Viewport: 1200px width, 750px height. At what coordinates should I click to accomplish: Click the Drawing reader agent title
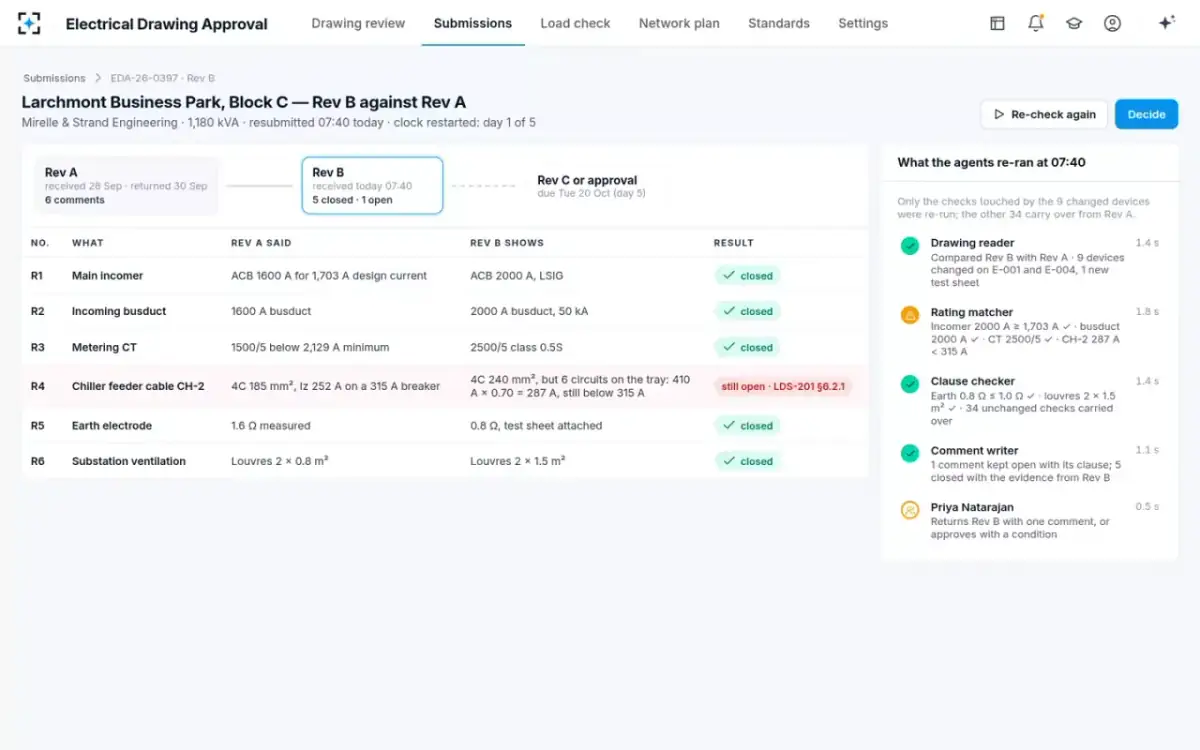coord(972,243)
